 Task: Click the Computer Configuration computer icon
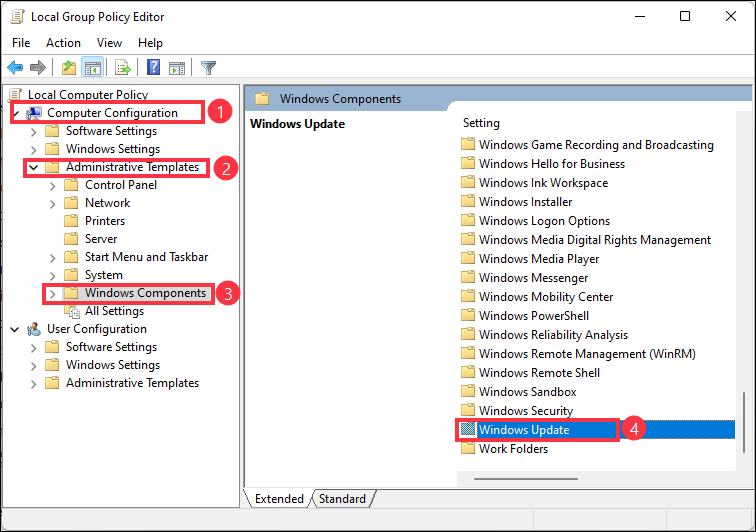34,113
